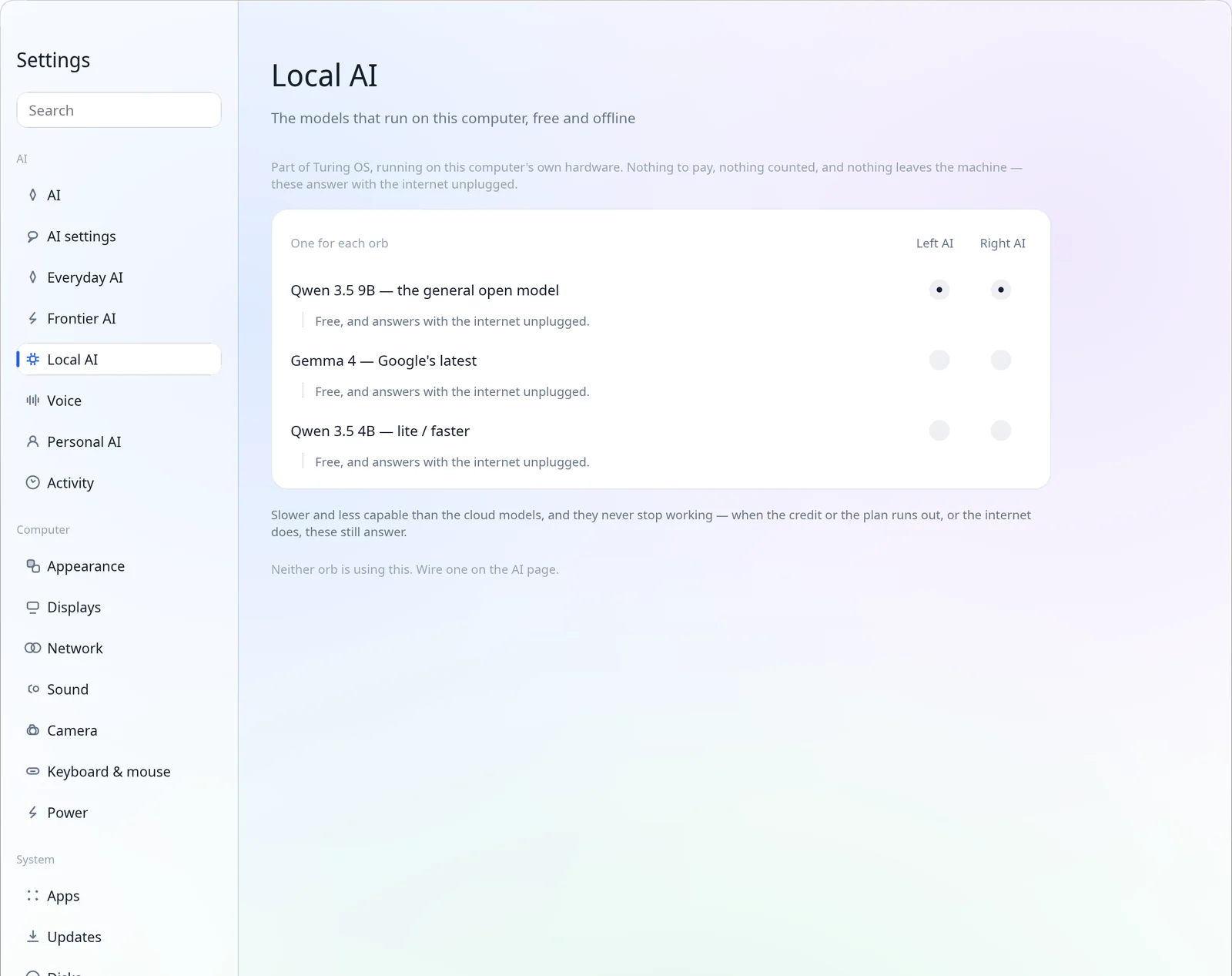This screenshot has width=1232, height=976.
Task: Pick Qwen 3.5 4B for Left AI
Action: (939, 430)
